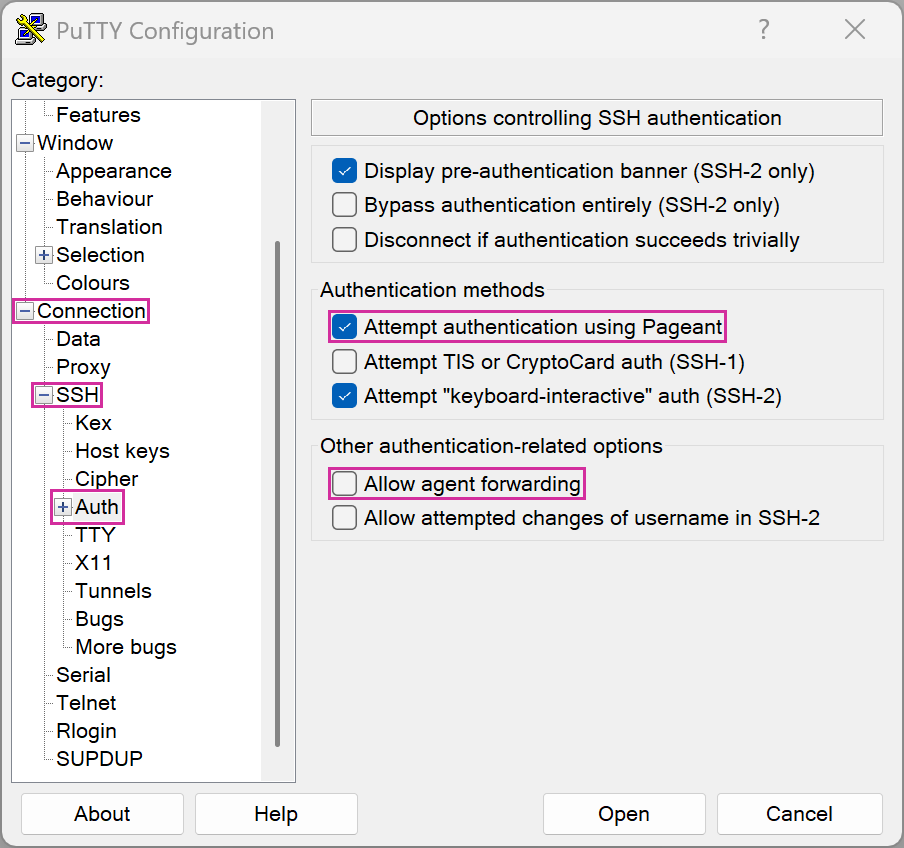Collapse the Window tree node

click(x=25, y=143)
